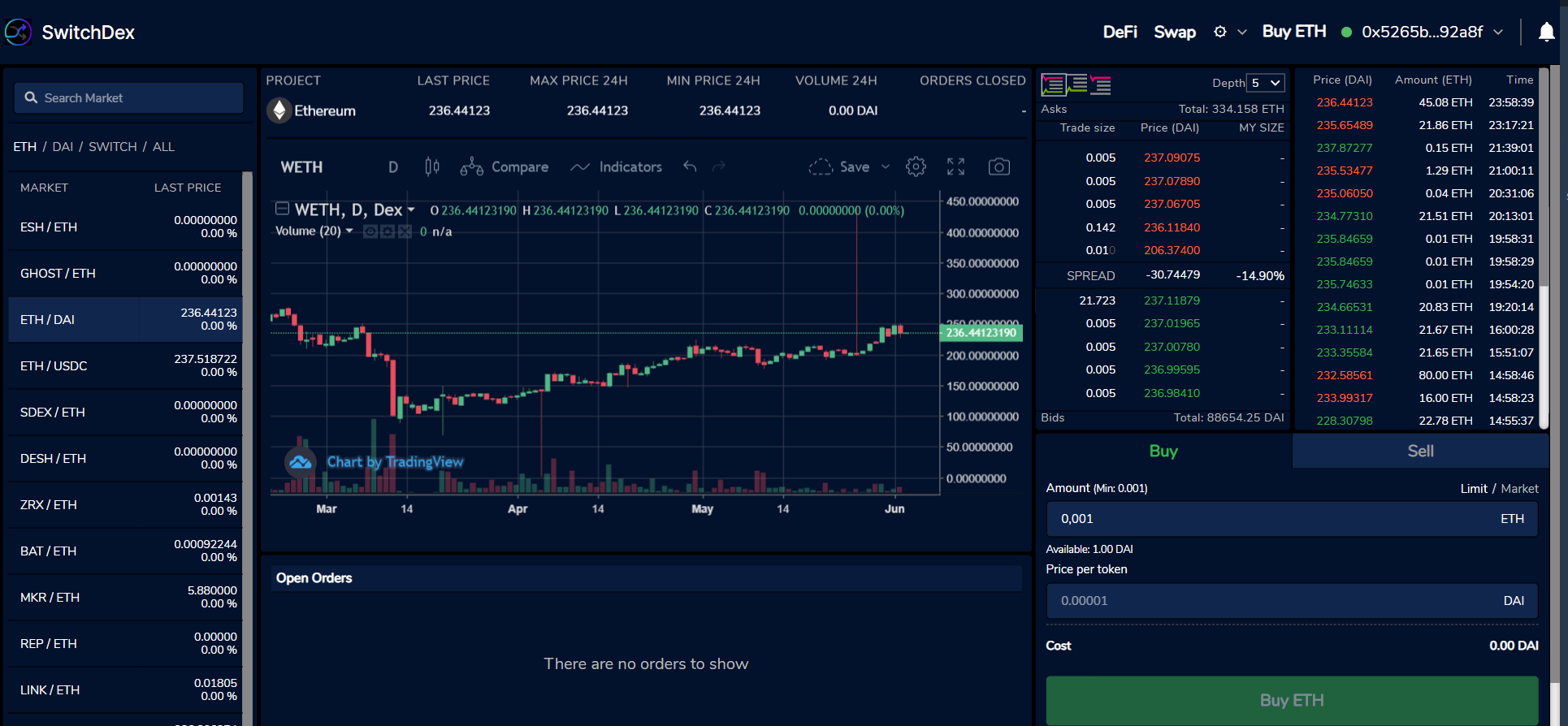The height and width of the screenshot is (726, 1568).
Task: Open the Swap page
Action: (1175, 32)
